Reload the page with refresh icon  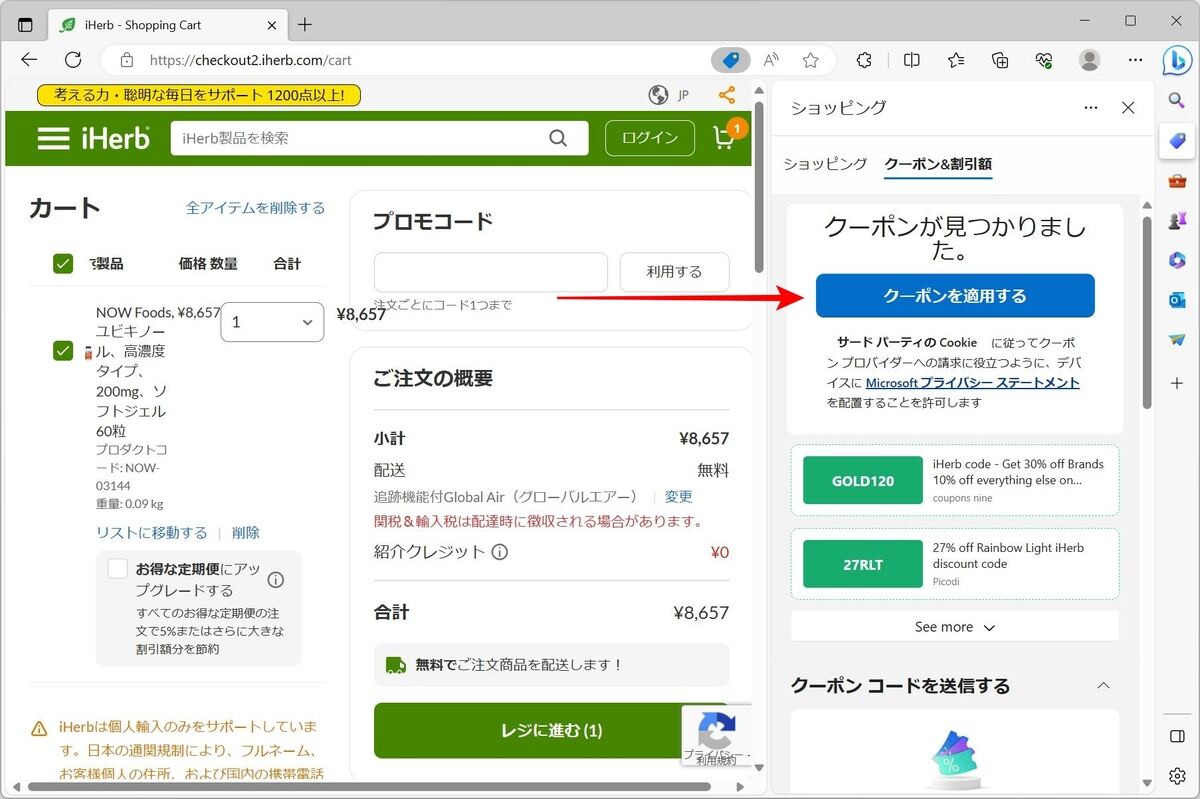click(x=73, y=60)
